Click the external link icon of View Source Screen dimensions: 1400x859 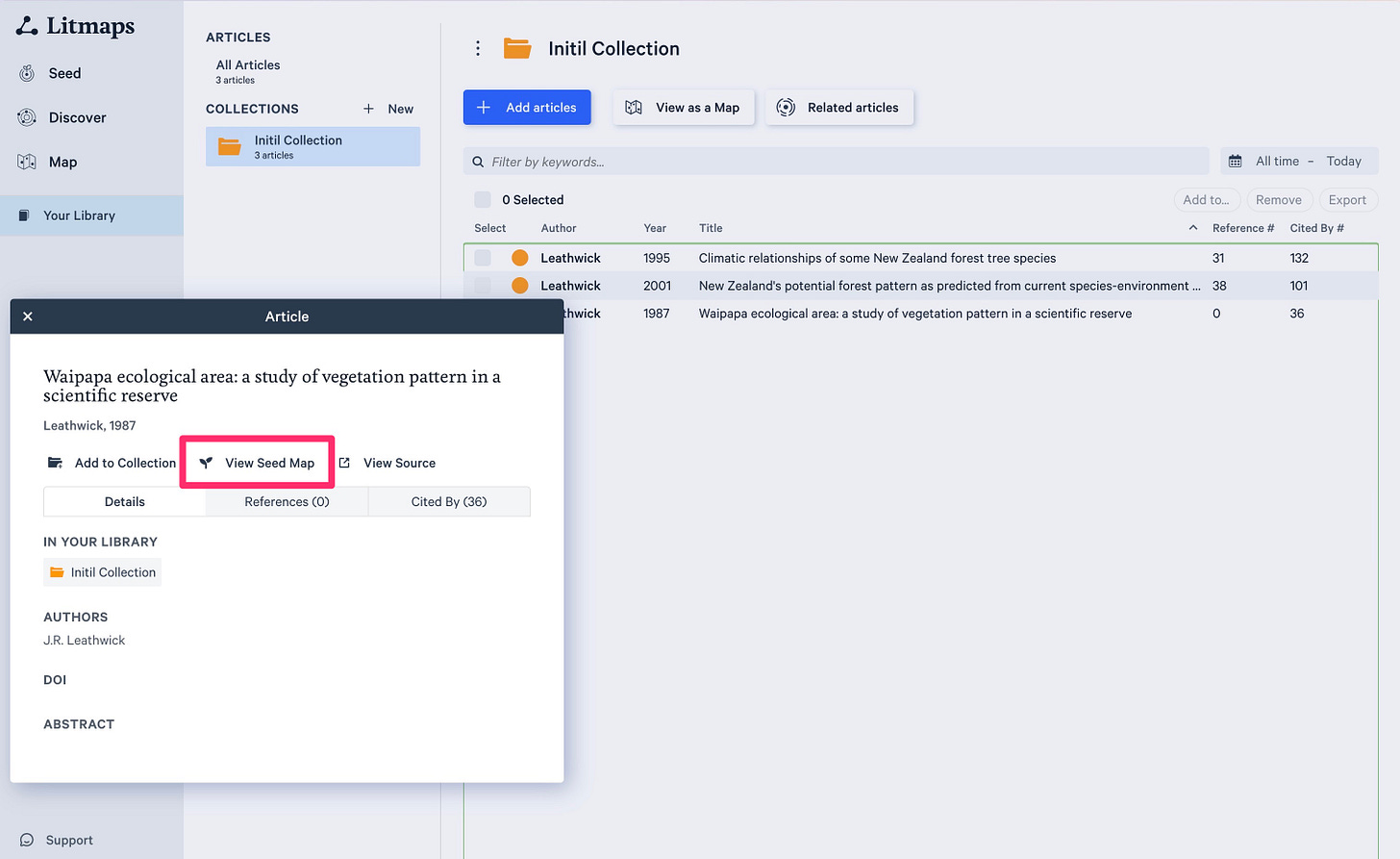[344, 463]
